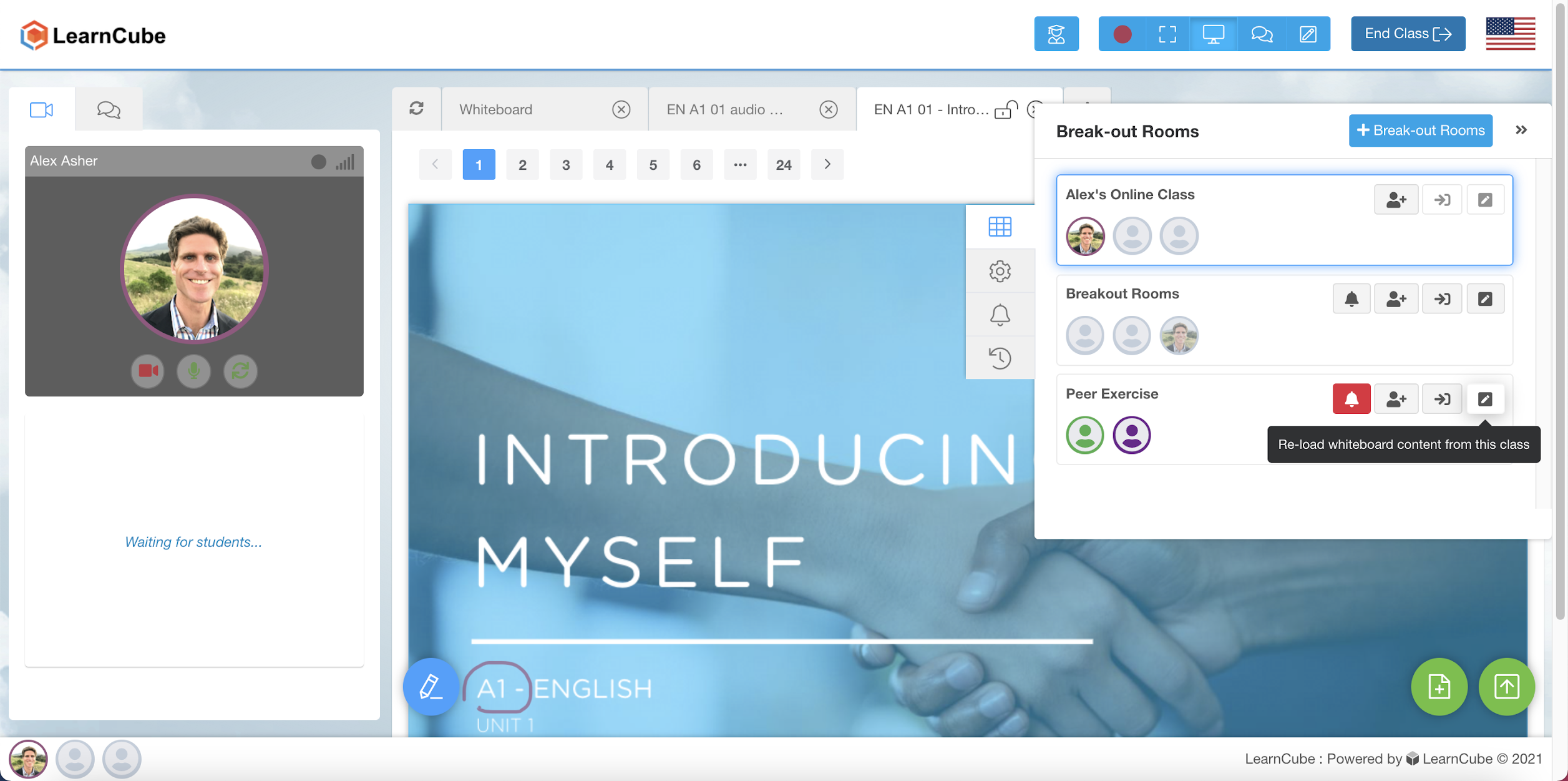Click the Peer Exercise room title
The height and width of the screenshot is (781, 1568).
(x=1112, y=394)
